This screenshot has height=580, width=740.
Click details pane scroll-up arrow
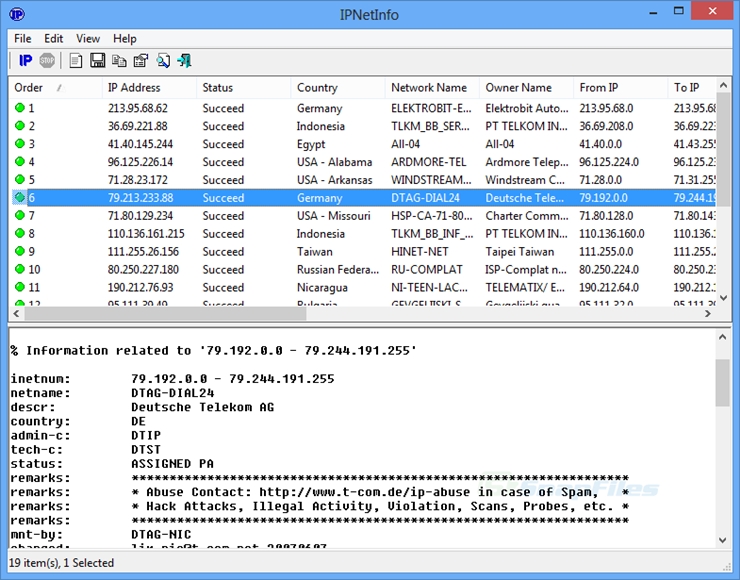tap(723, 337)
